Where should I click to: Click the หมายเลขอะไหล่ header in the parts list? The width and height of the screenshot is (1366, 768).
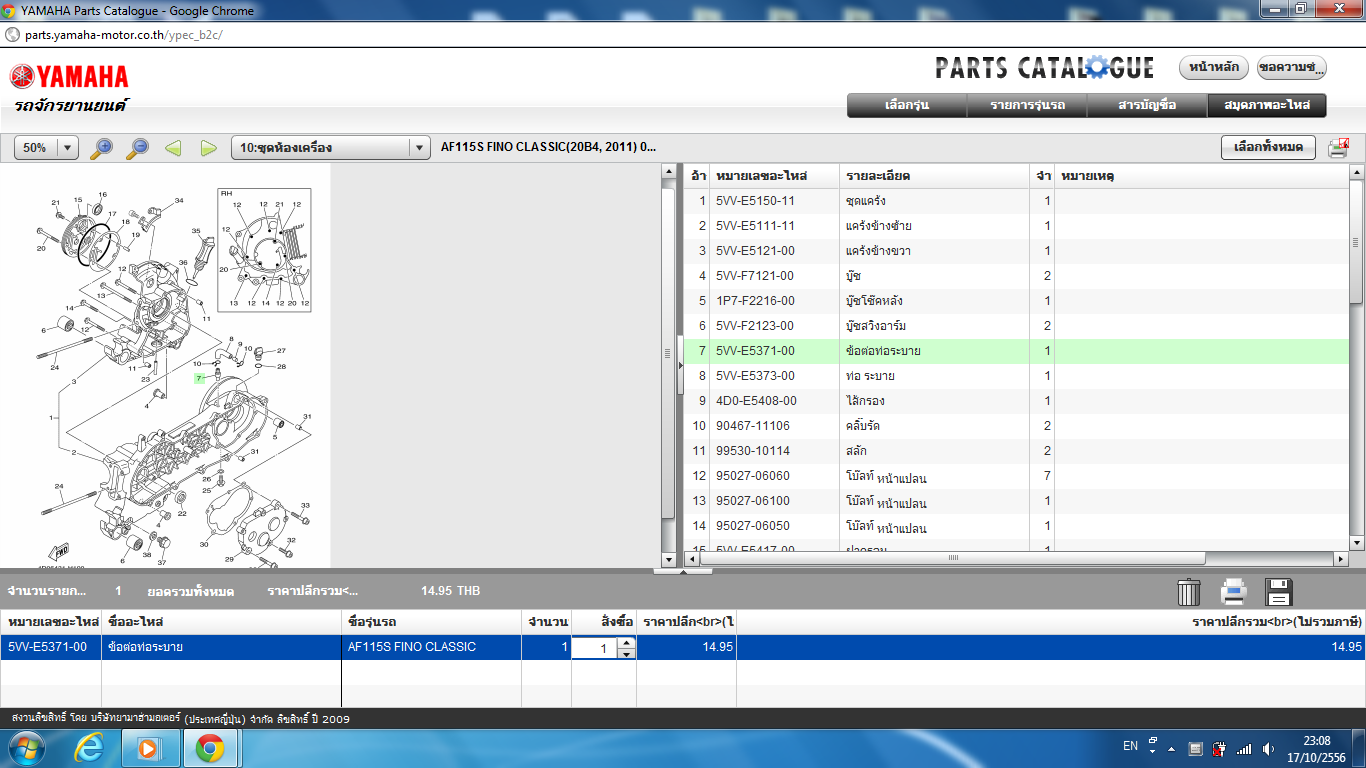(x=774, y=176)
